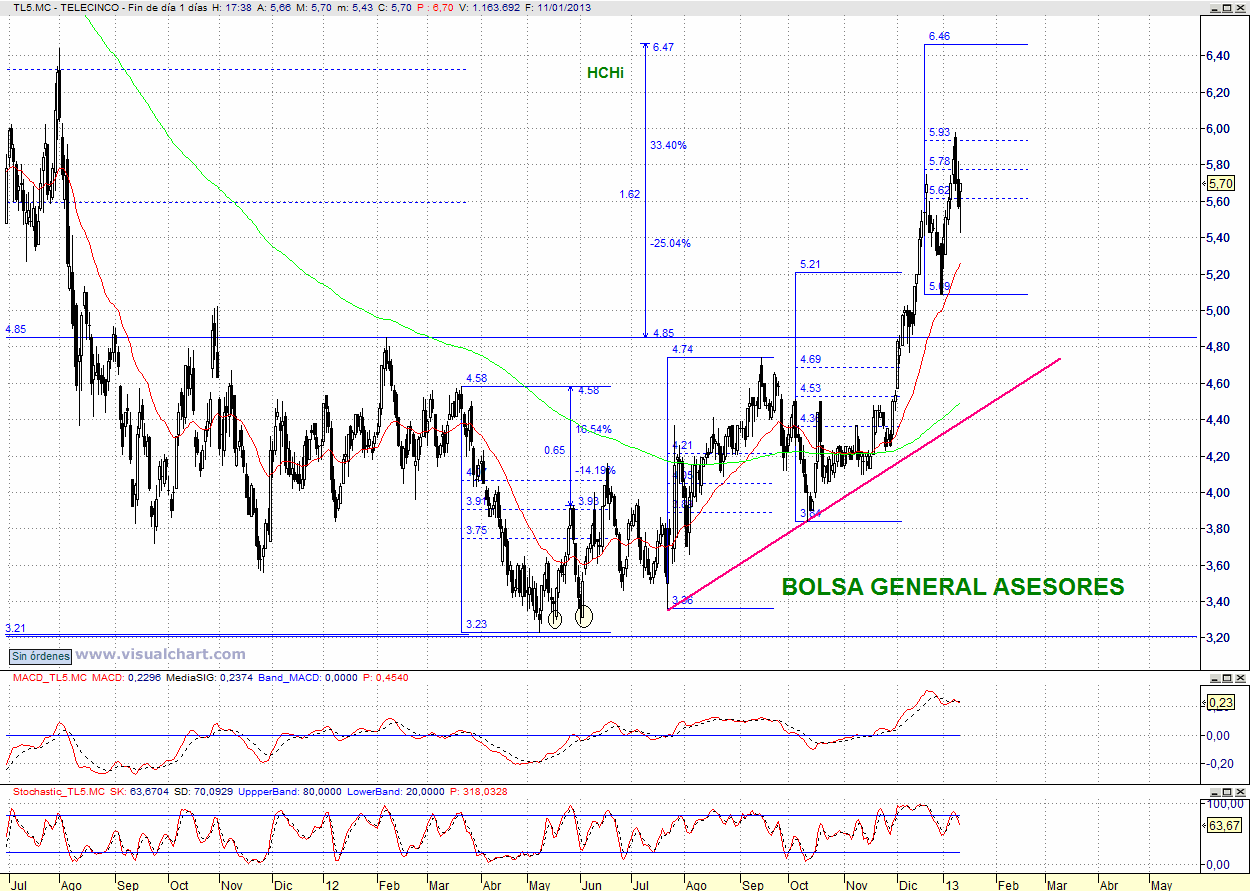The image size is (1250, 891).
Task: Click the red "P : 6,70" value
Action: [x=433, y=7]
